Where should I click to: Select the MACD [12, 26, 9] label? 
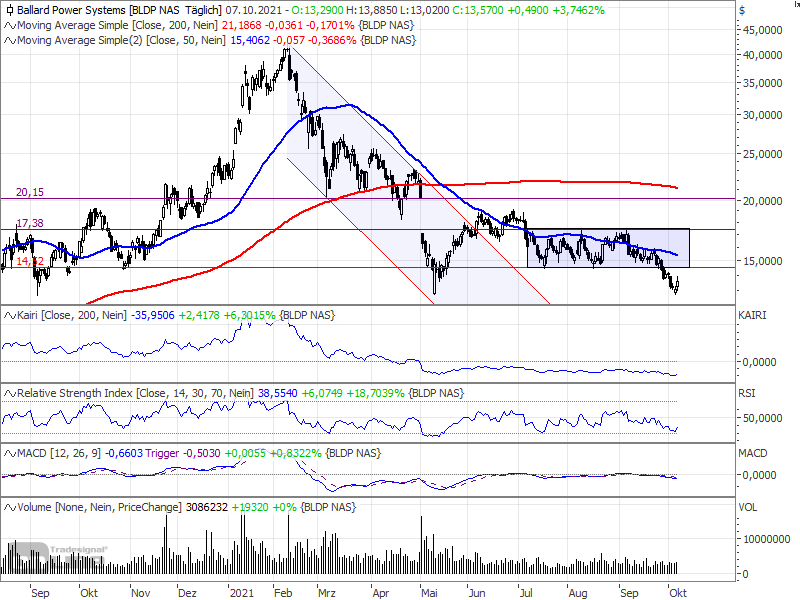point(59,453)
